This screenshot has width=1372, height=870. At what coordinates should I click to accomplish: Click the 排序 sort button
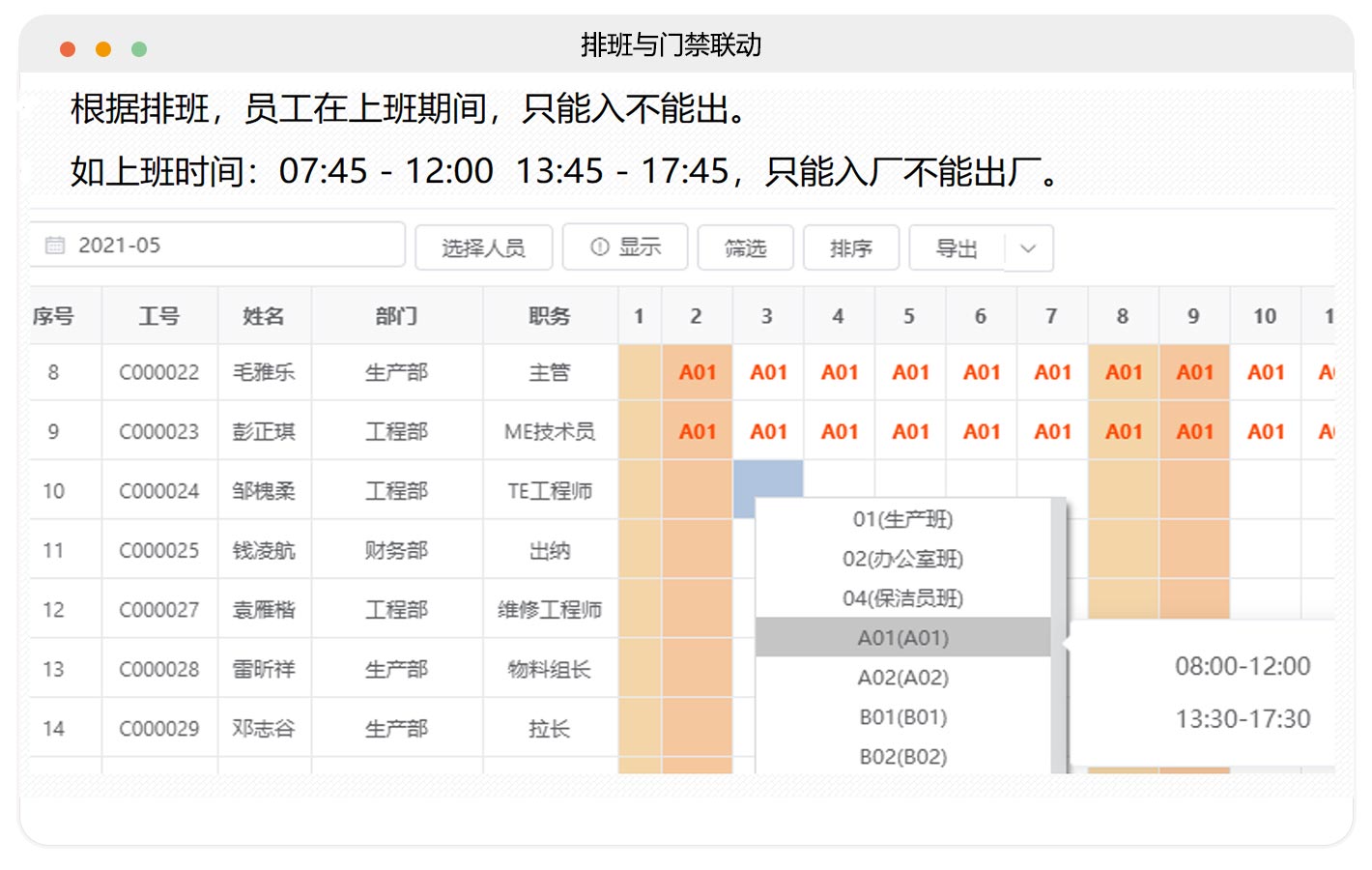coord(850,248)
